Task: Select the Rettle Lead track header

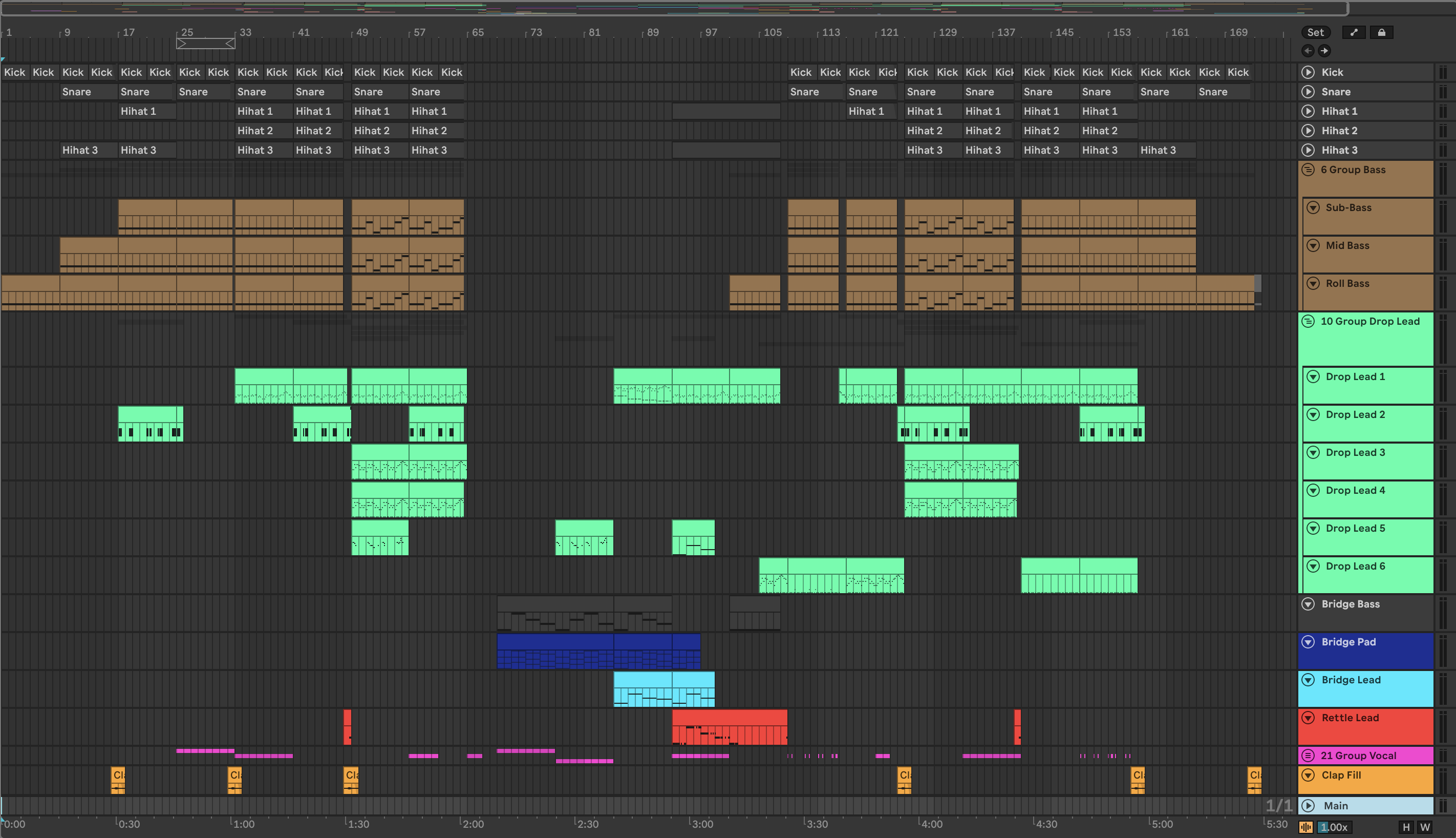Action: tap(1369, 725)
